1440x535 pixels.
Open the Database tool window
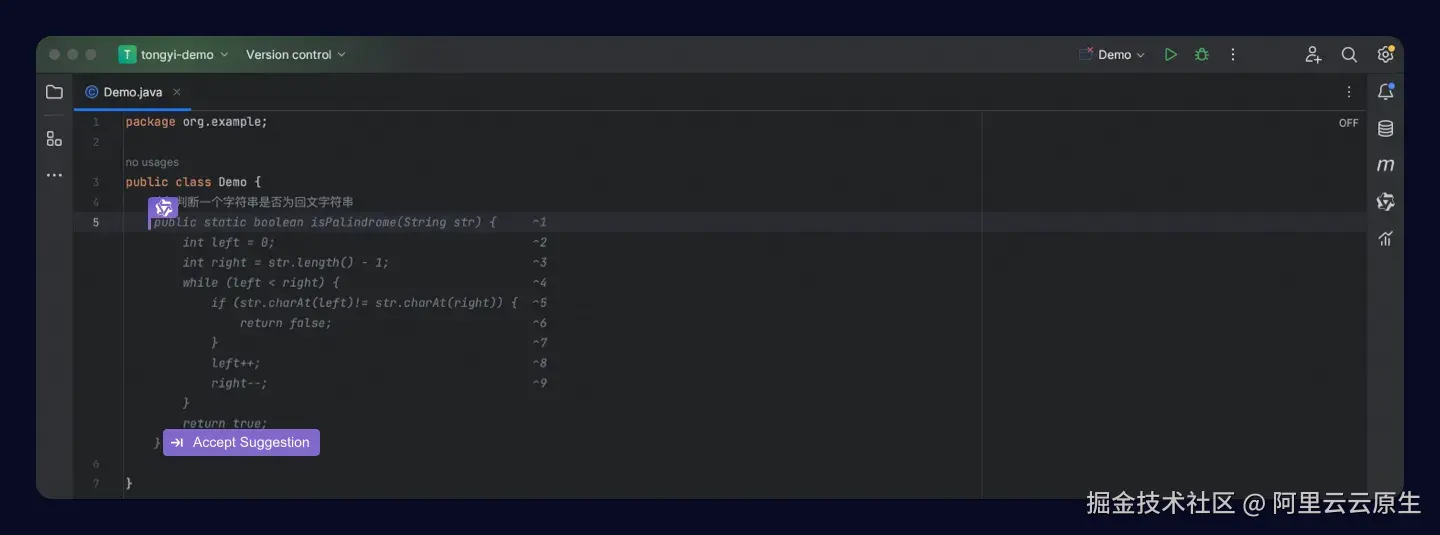[1385, 129]
